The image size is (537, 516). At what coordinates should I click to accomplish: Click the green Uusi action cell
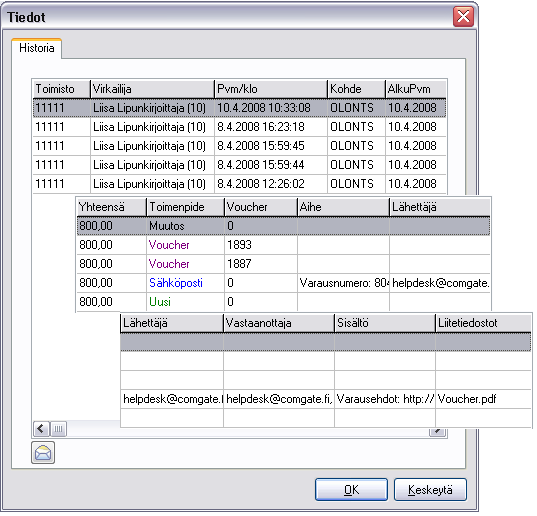185,302
